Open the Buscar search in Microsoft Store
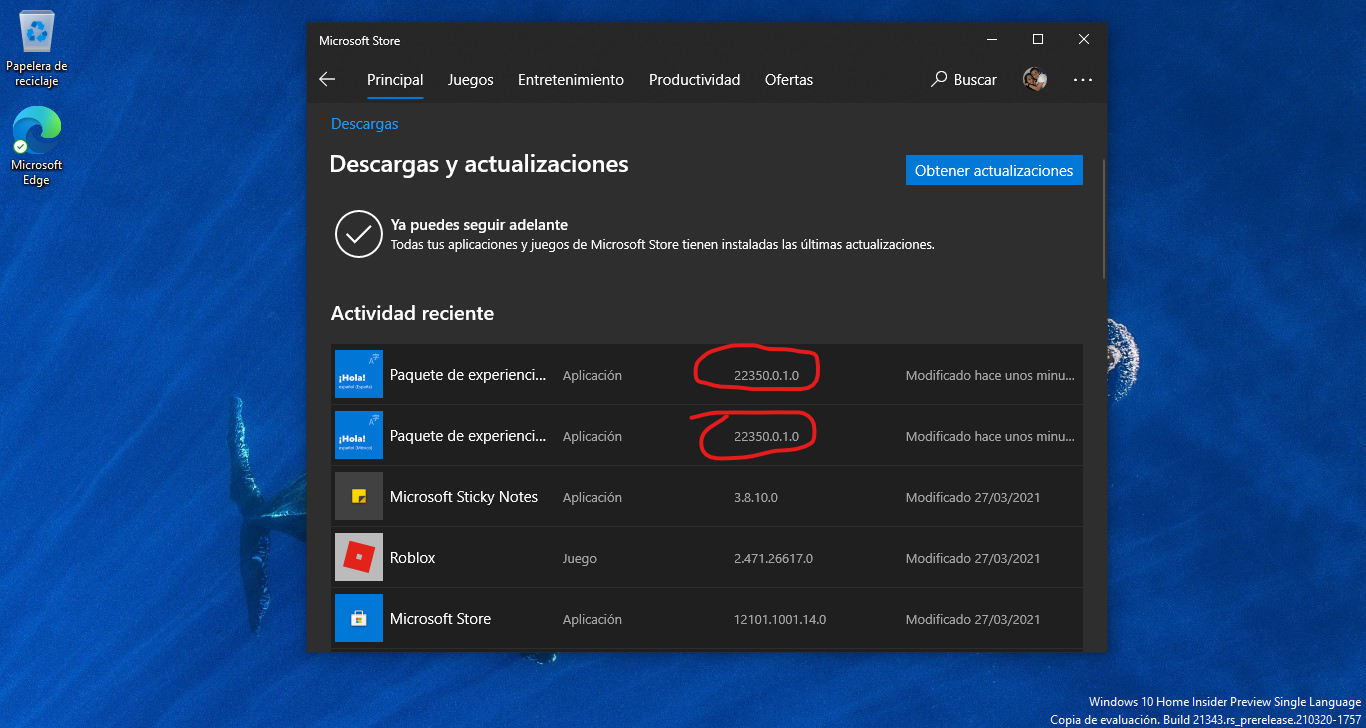This screenshot has height=728, width=1366. click(964, 80)
